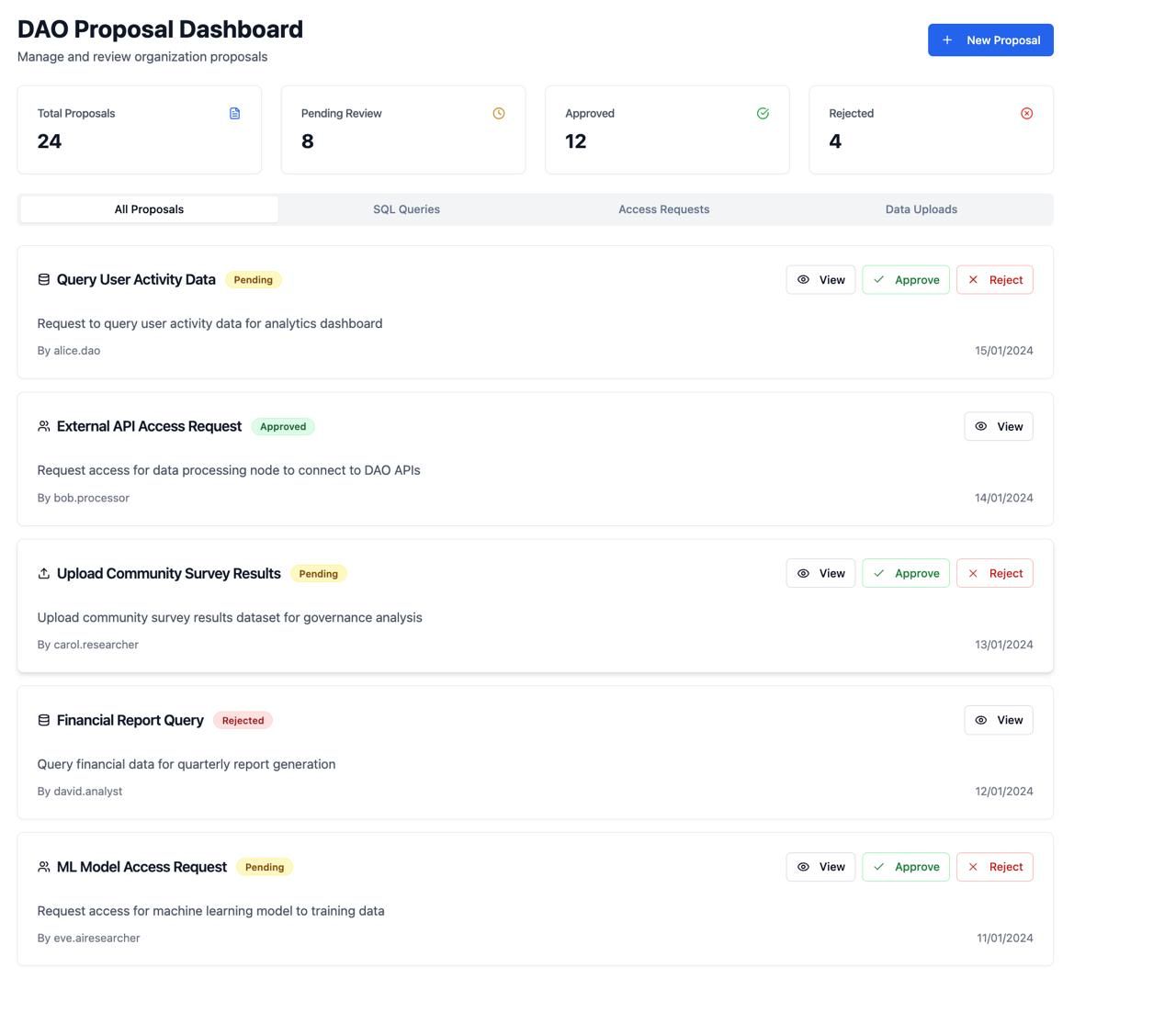Click author 'By carol.researcher'
1176x1023 pixels.
pyautogui.click(x=88, y=645)
